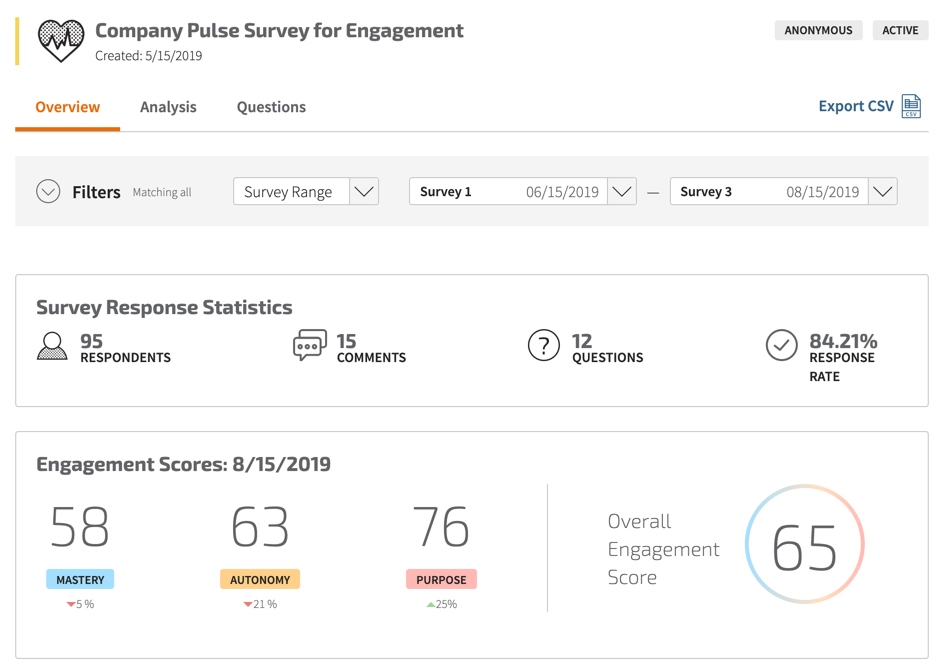939x669 pixels.
Task: Click the respondents person icon
Action: coord(52,346)
